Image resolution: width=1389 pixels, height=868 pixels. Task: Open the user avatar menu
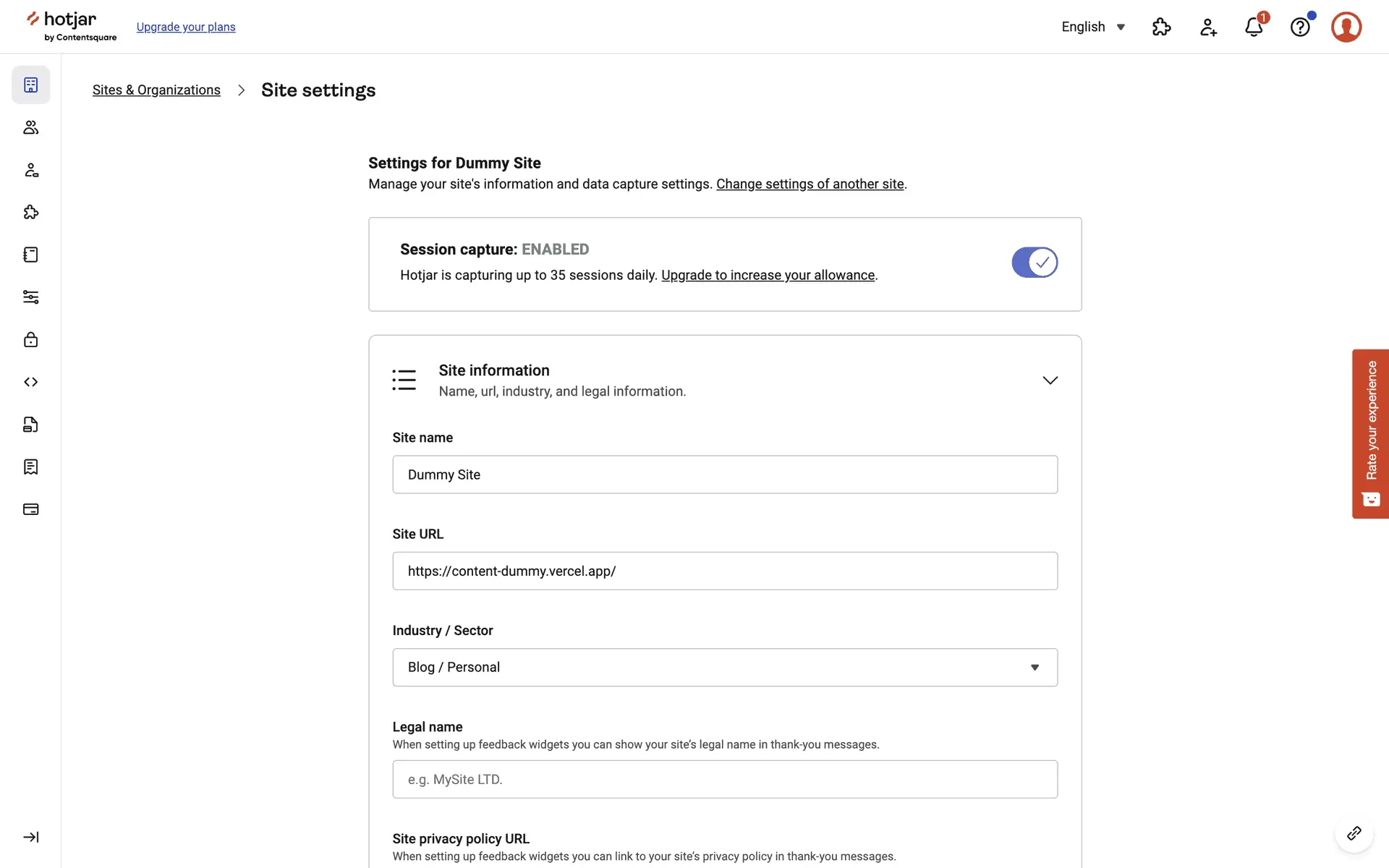(1346, 27)
